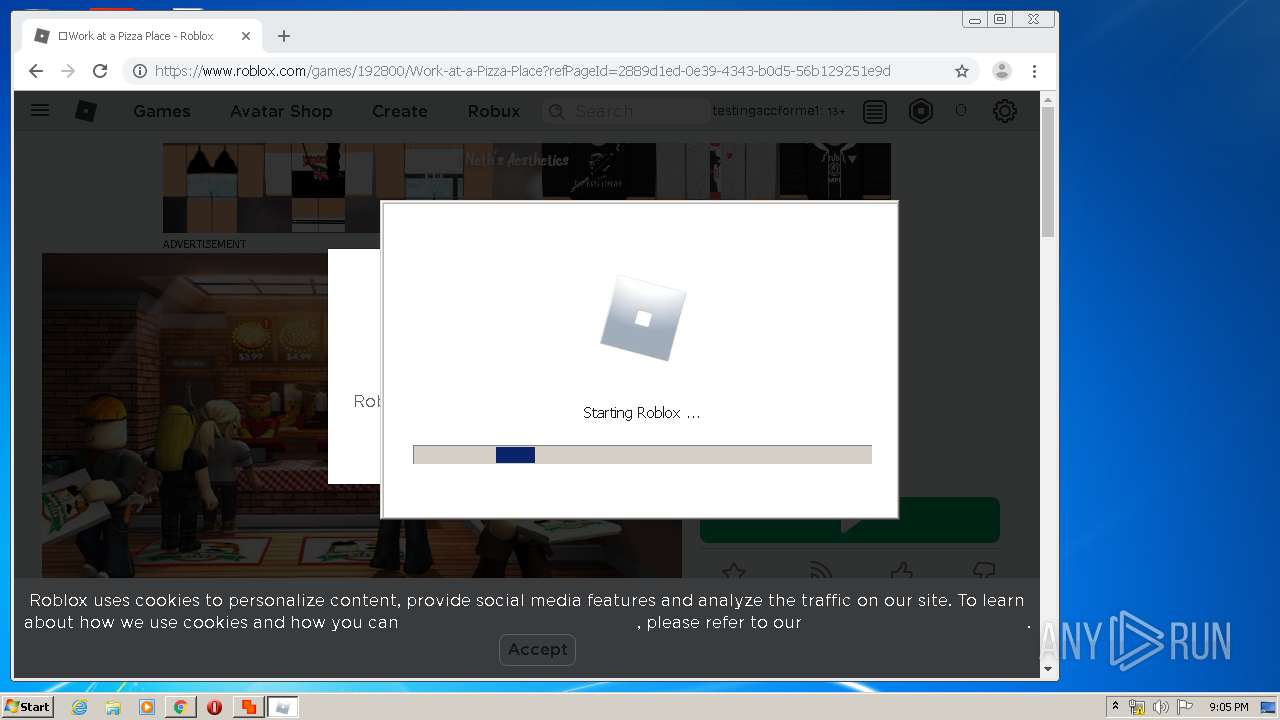Screen dimensions: 1280x720
Task: Dislike the game with thumbs down
Action: click(985, 571)
